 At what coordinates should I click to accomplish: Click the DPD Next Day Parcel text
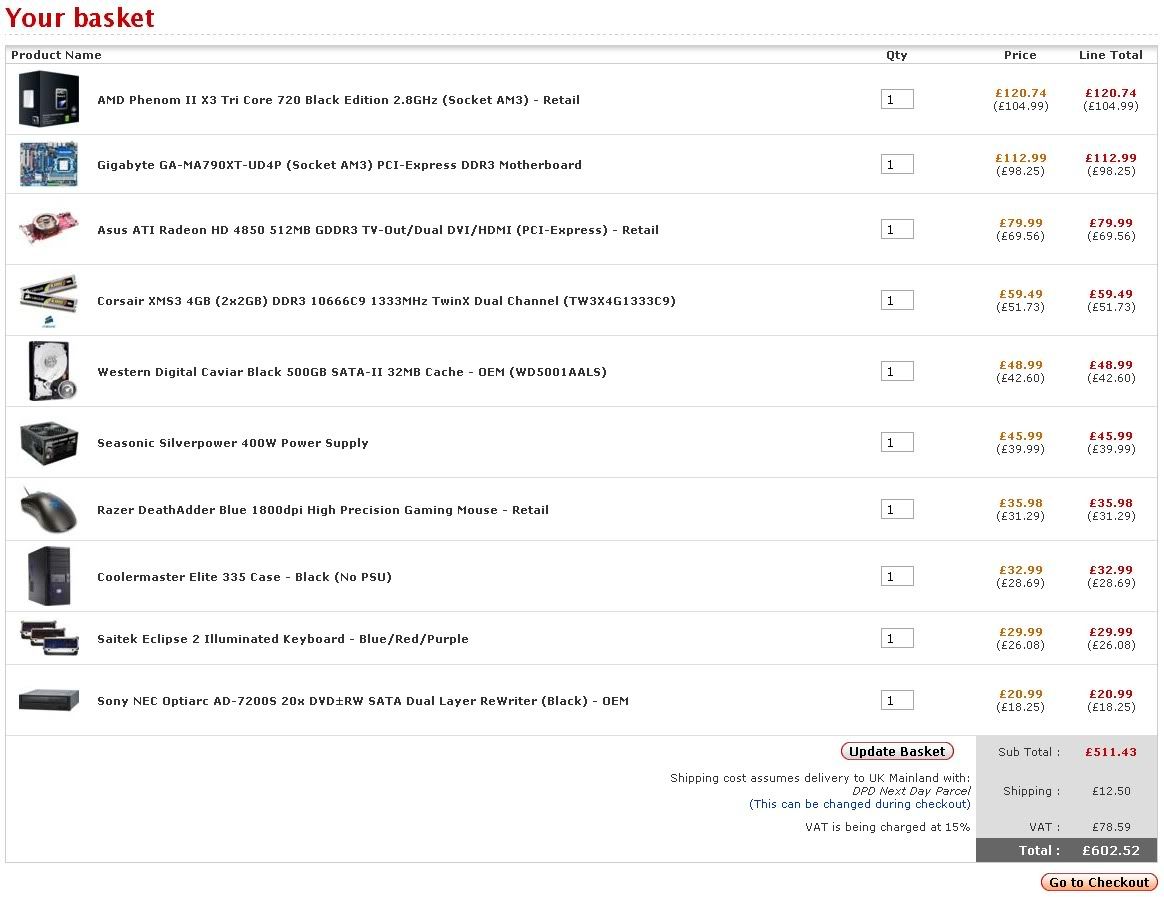pyautogui.click(x=911, y=792)
